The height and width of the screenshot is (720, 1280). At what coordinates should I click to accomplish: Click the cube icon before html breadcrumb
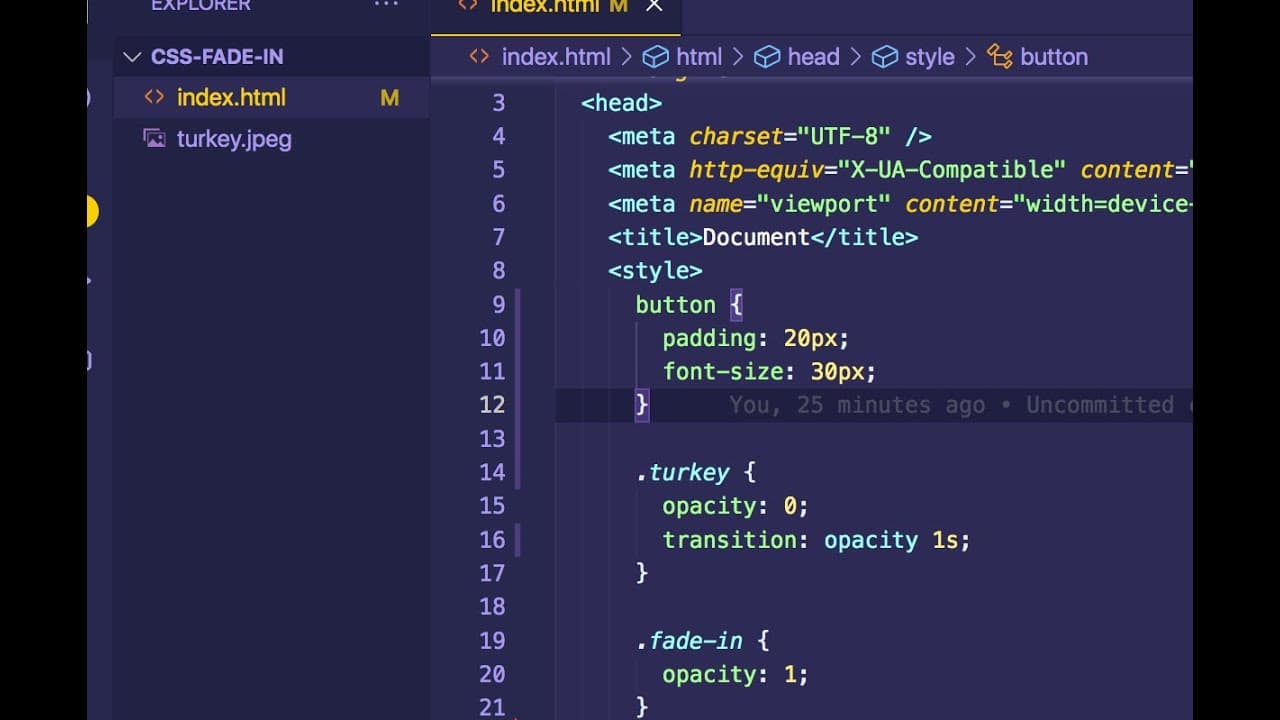[655, 57]
